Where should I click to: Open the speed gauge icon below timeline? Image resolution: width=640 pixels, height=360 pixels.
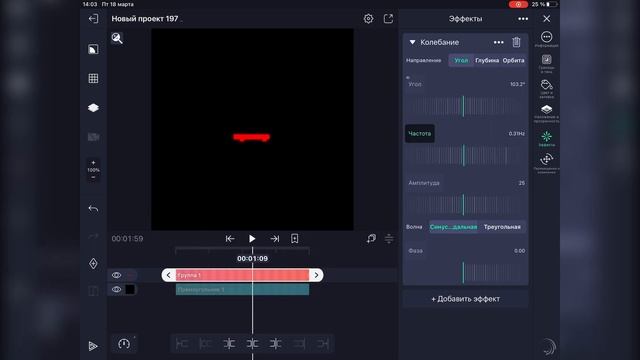click(x=124, y=344)
